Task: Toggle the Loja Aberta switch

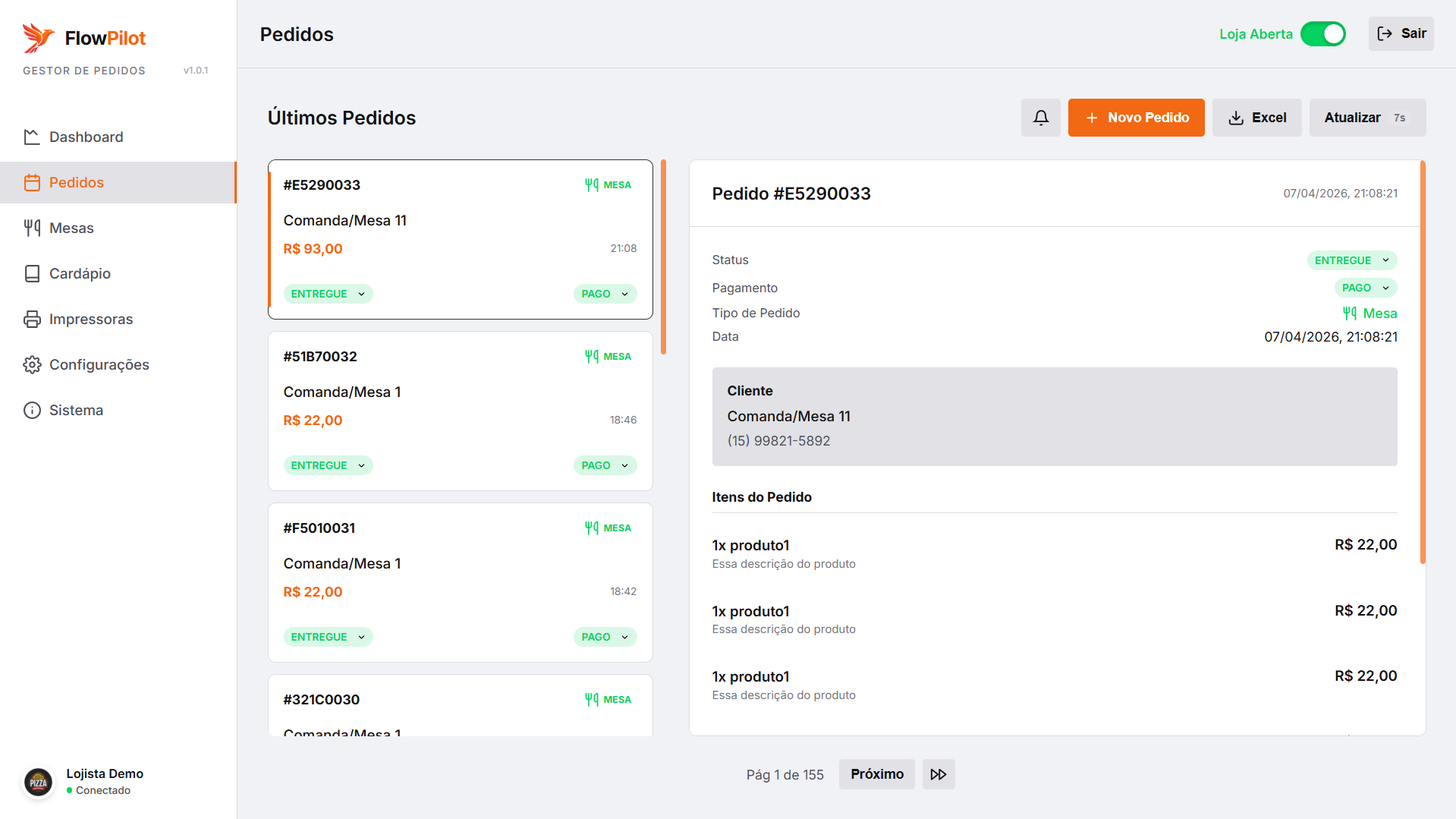Action: pos(1322,34)
